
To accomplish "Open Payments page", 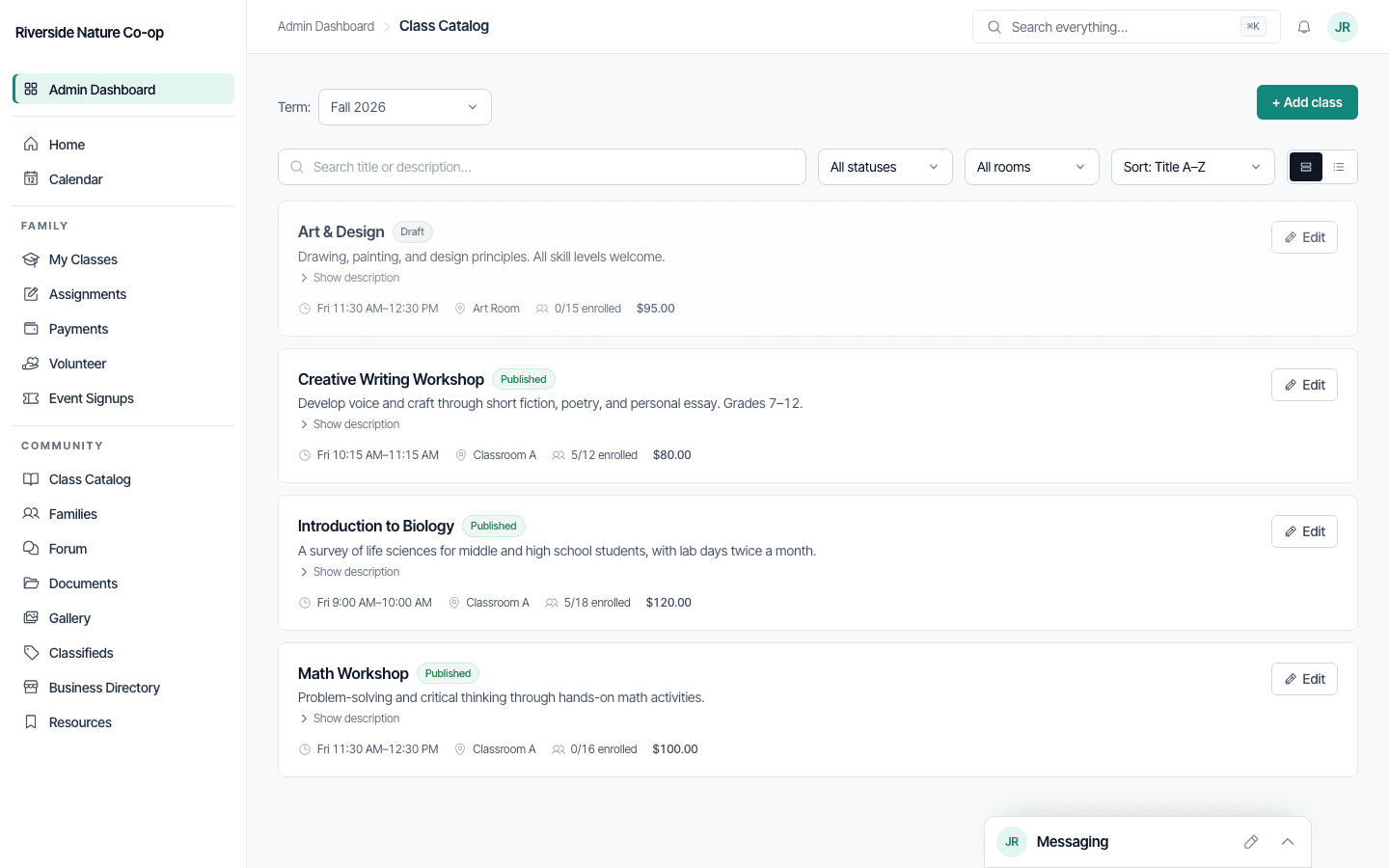I will [x=123, y=329].
